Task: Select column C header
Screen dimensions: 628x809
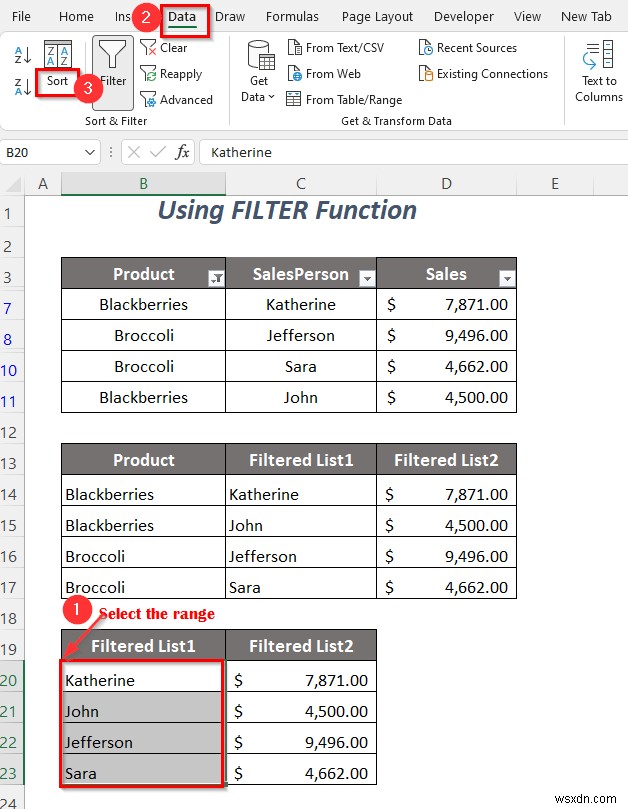Action: [x=301, y=184]
